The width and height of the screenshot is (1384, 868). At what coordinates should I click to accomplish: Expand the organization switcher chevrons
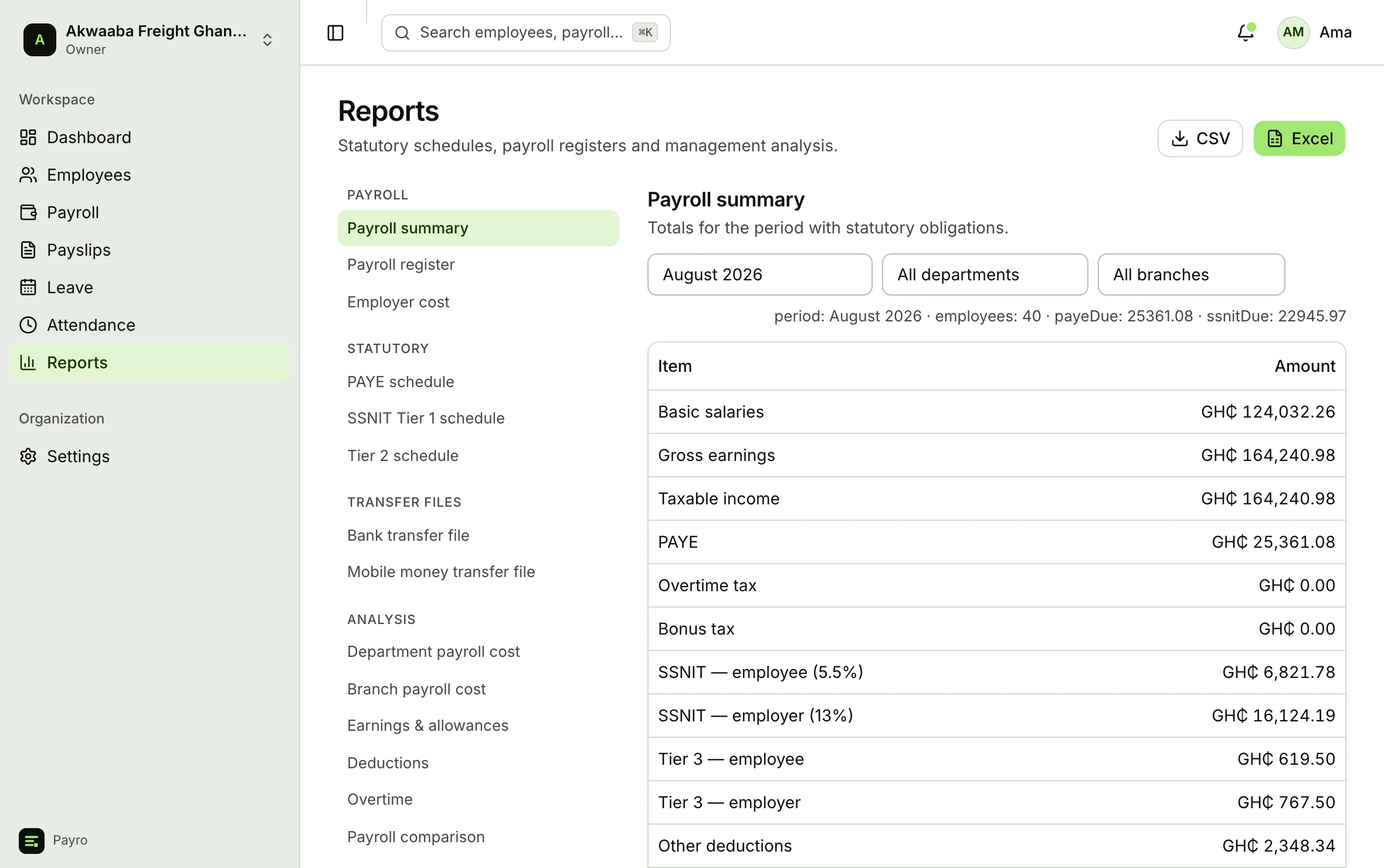point(267,40)
